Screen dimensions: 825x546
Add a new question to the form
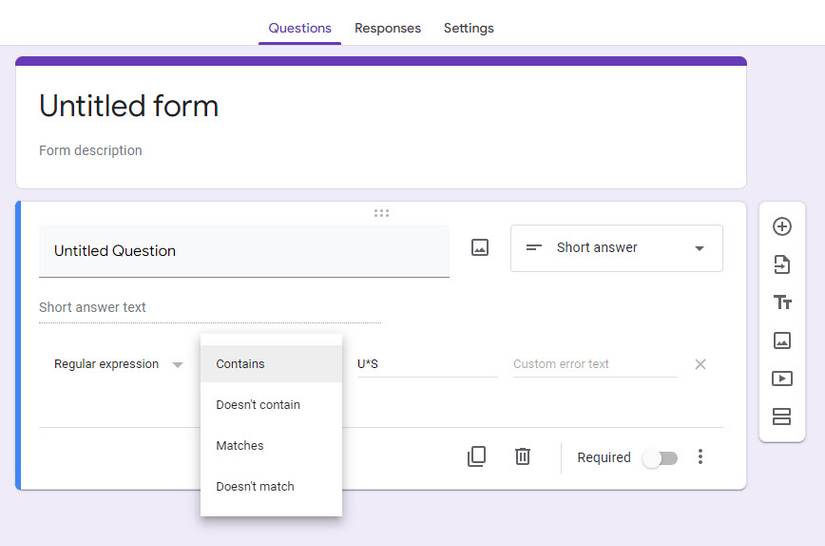[x=782, y=227]
